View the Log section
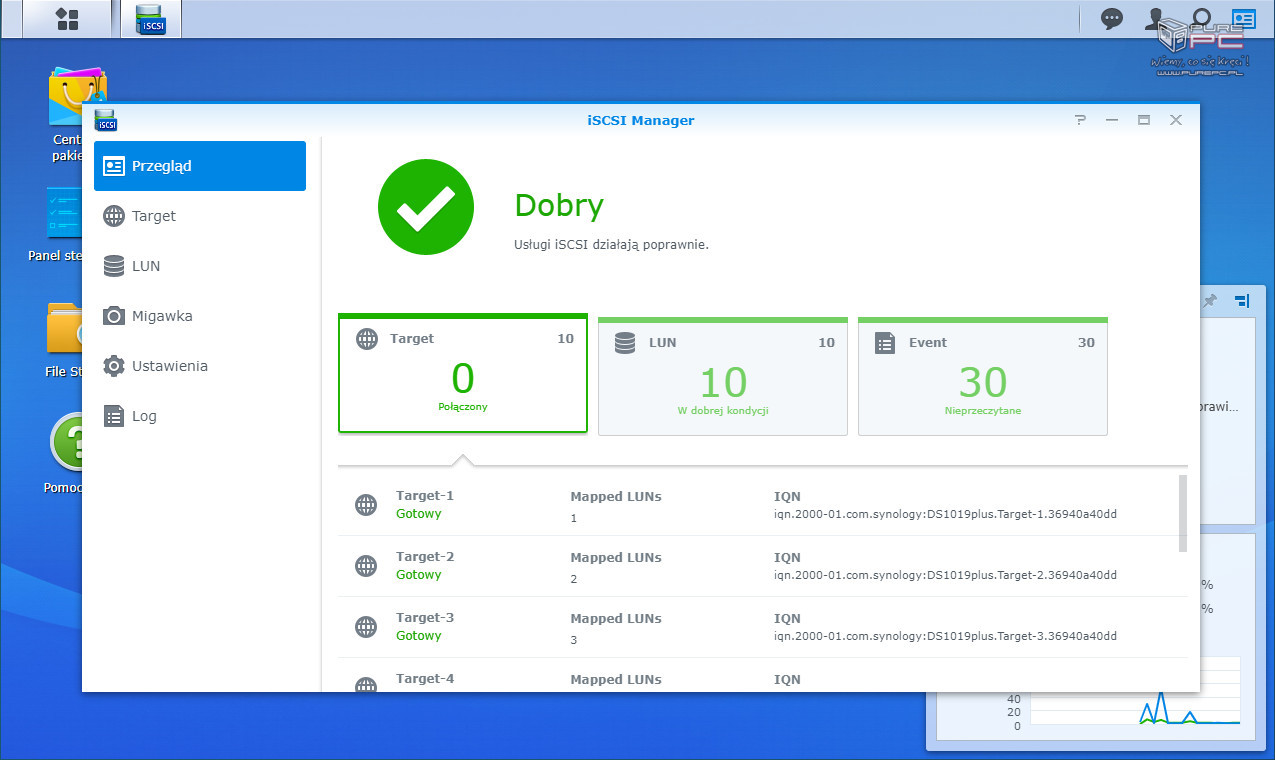Screen dimensions: 1275x760 144,416
